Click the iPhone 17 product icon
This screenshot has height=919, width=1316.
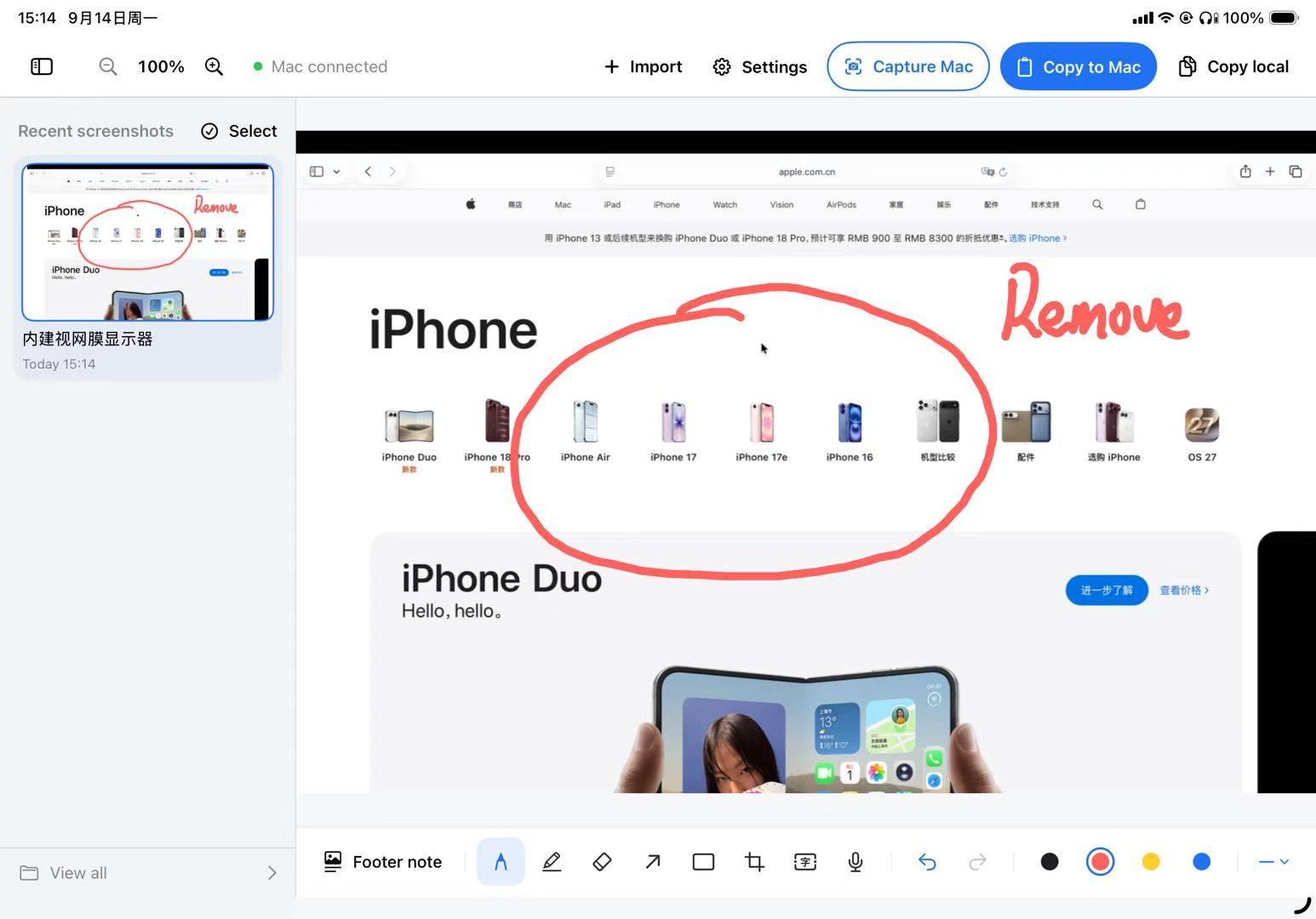[673, 422]
